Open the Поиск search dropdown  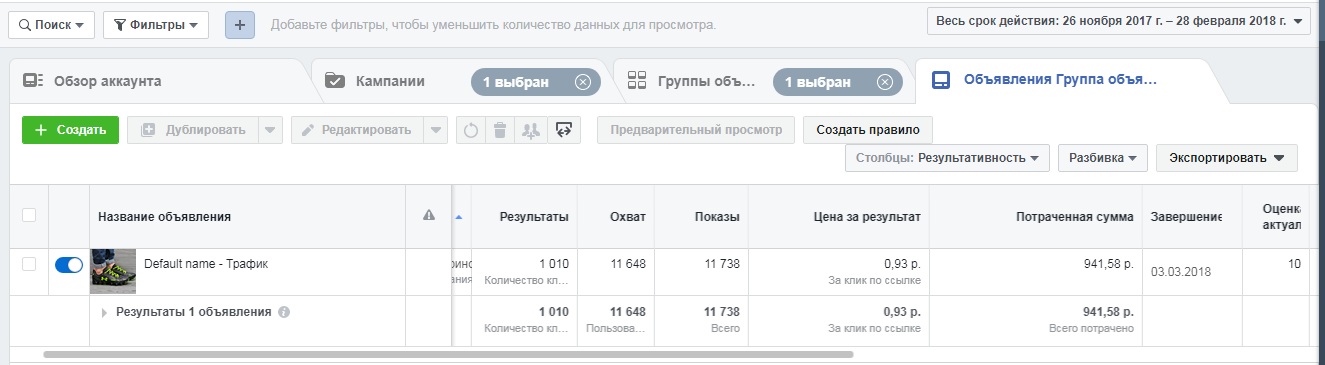click(x=52, y=25)
